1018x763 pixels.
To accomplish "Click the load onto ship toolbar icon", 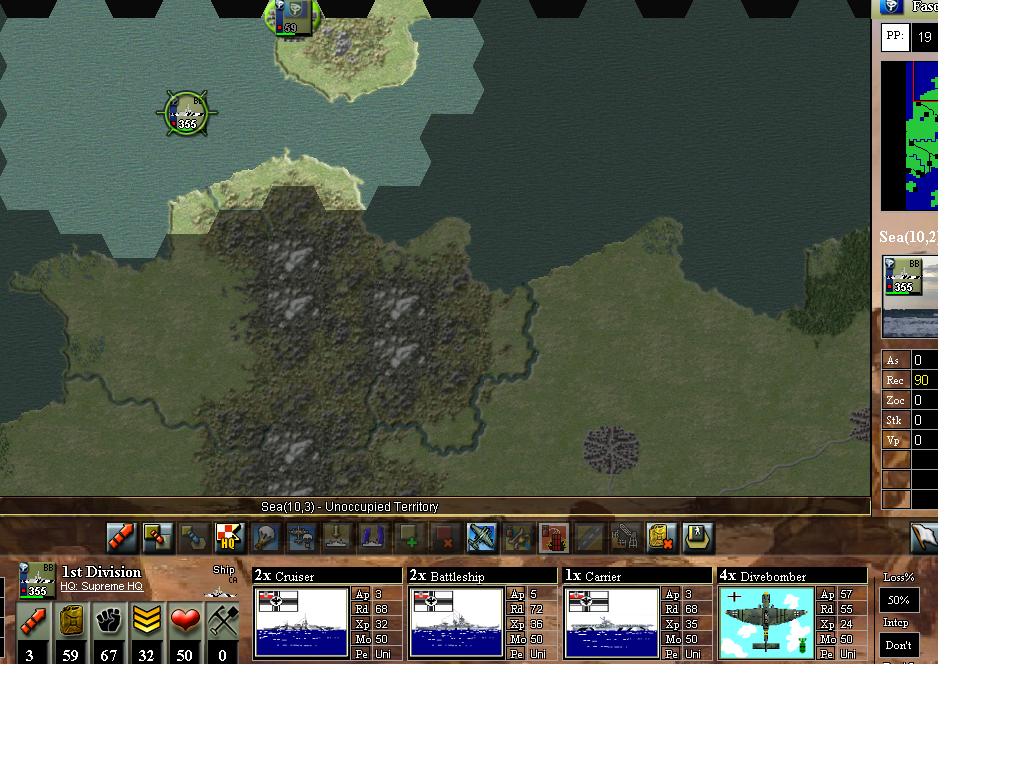I will click(x=338, y=538).
